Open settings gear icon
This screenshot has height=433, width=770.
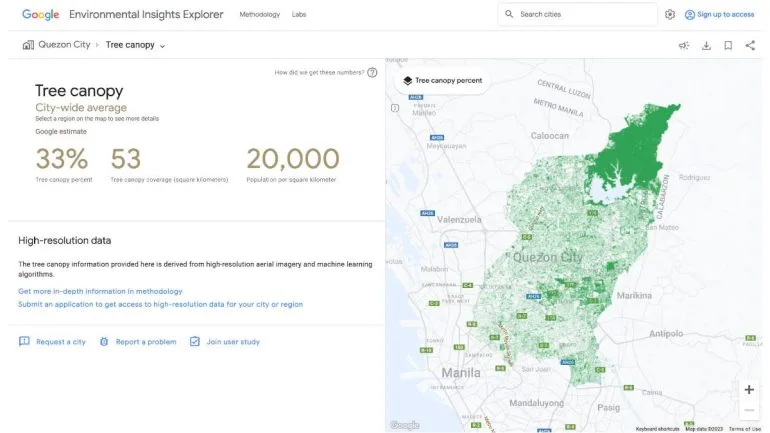click(670, 15)
